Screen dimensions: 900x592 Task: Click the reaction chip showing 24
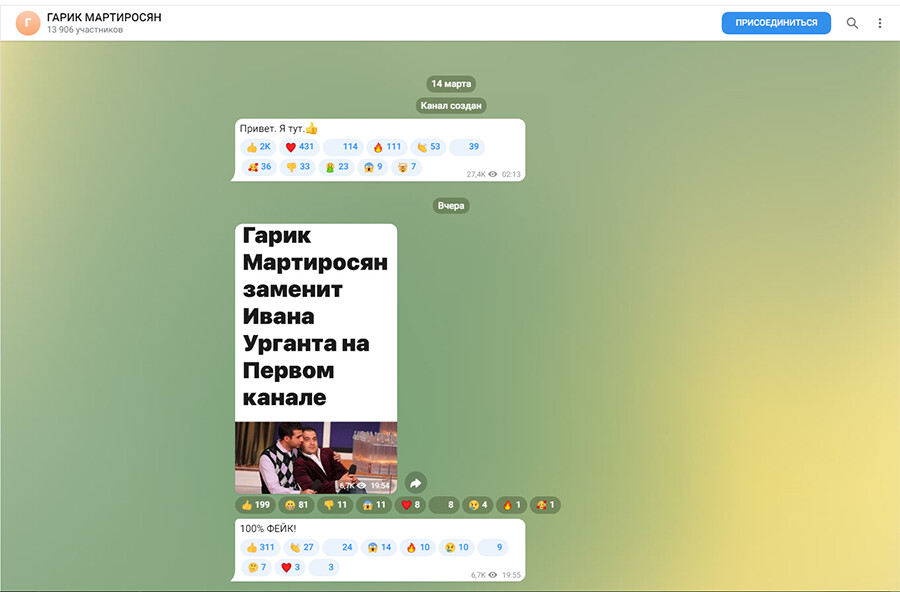point(340,548)
